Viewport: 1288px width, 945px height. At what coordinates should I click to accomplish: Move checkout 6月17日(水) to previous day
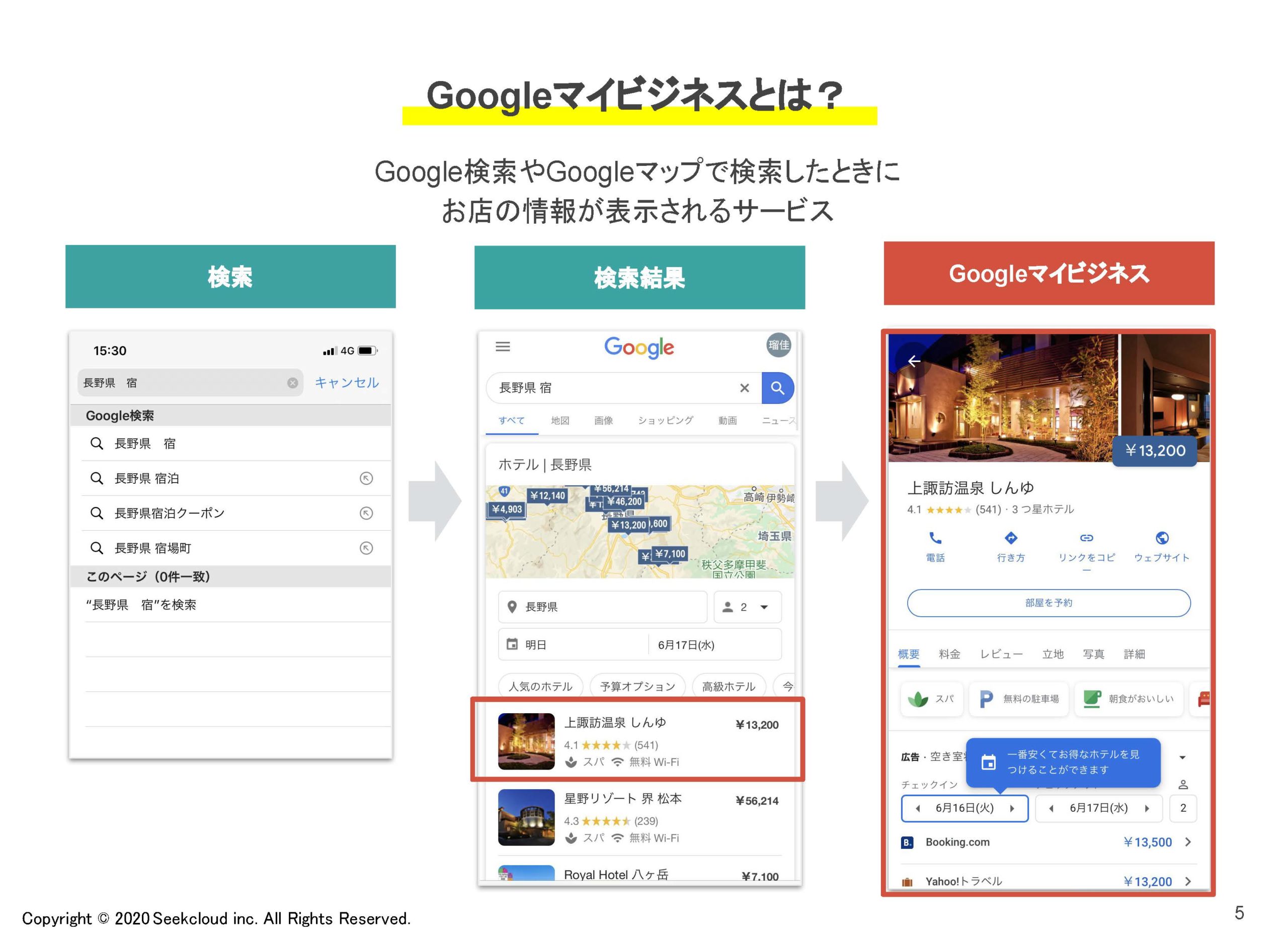[x=1051, y=809]
